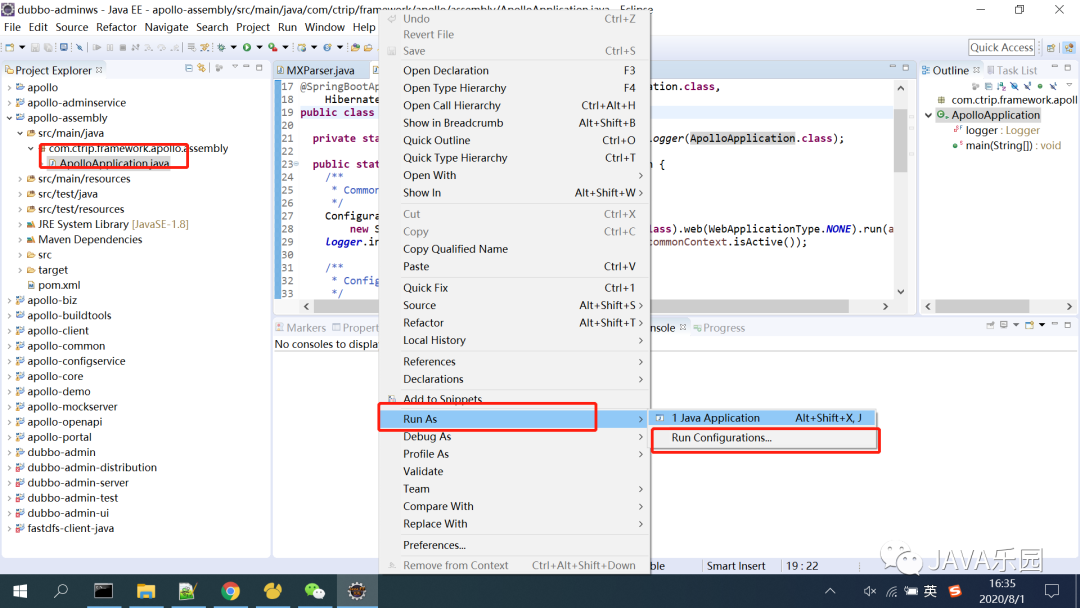1080x608 pixels.
Task: Toggle Hide Static Fields and Methods in Outline
Action: tap(1028, 86)
